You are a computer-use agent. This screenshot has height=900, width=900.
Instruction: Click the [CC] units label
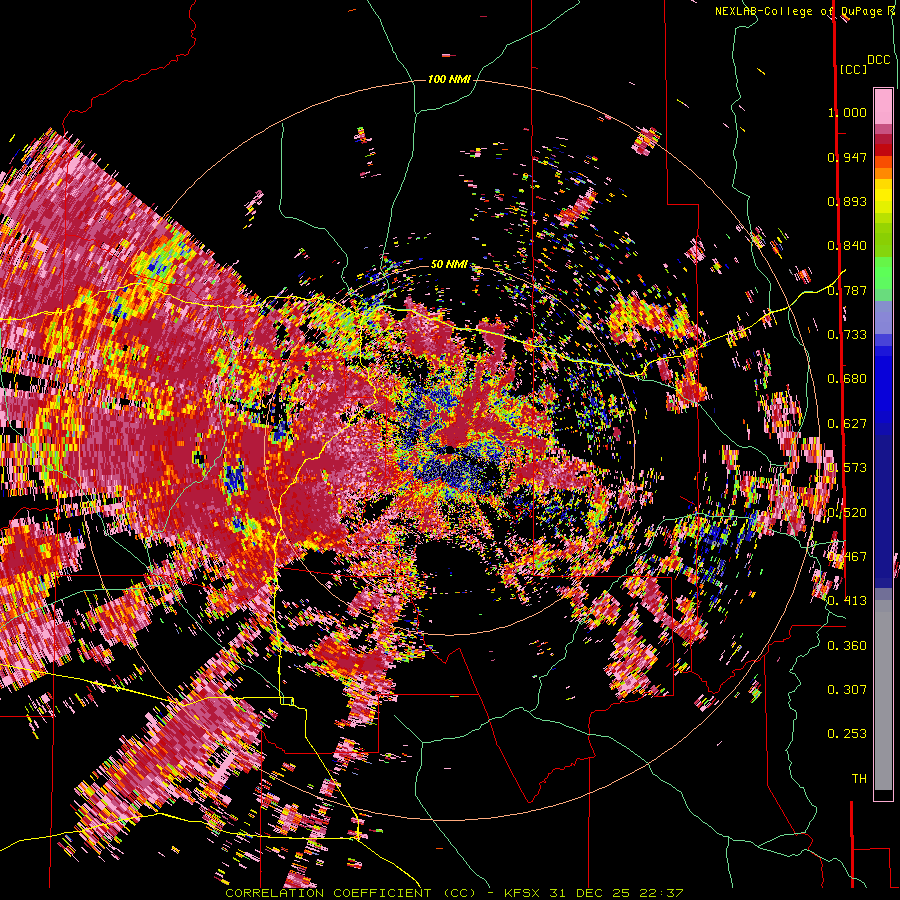tap(853, 69)
